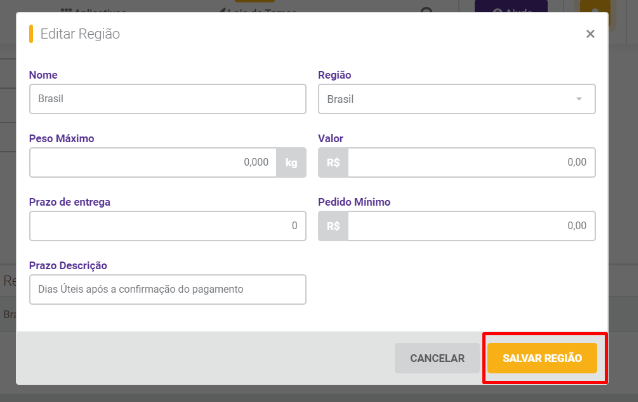
Task: Focus the Pedido Mínimo amount input
Action: (x=472, y=226)
